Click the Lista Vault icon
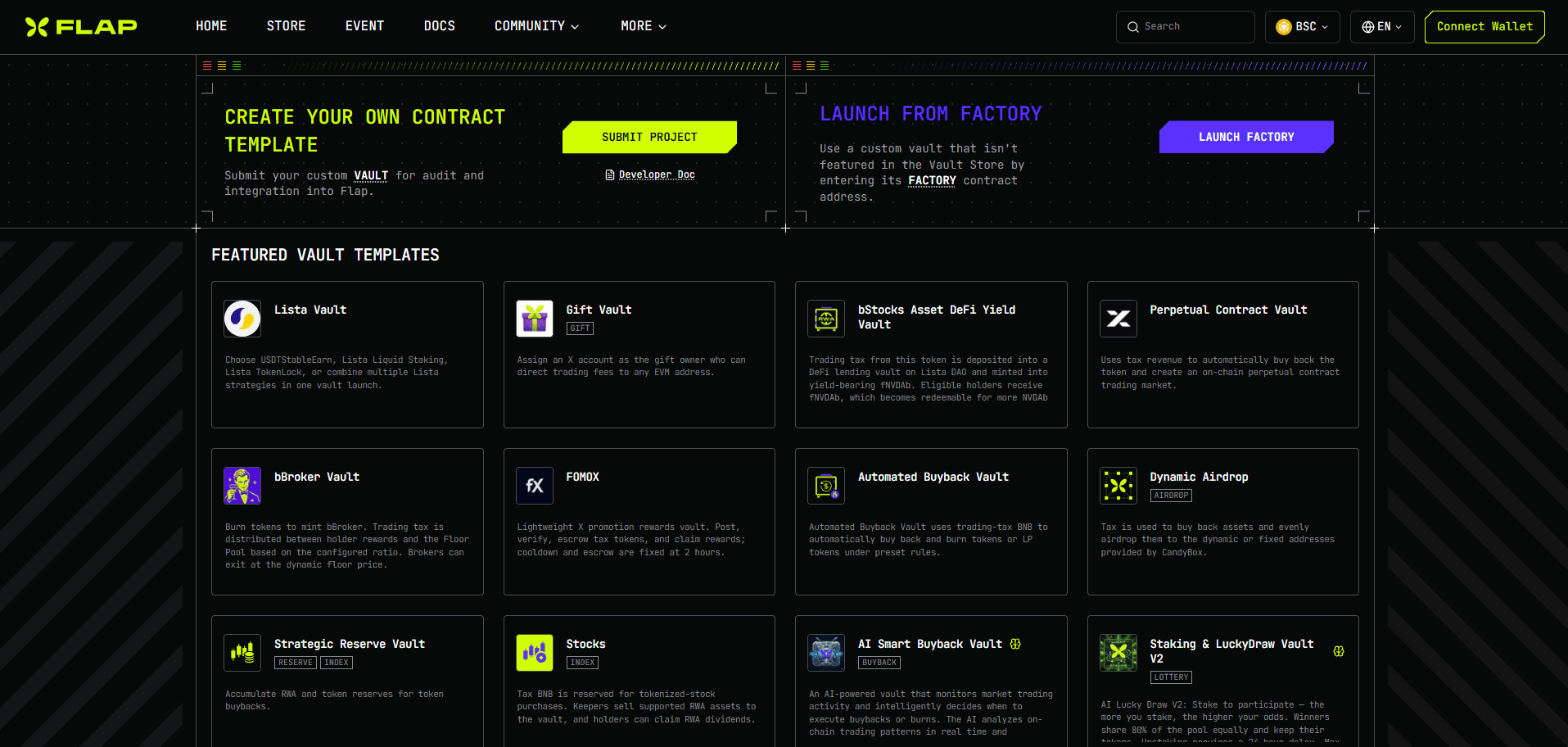Viewport: 1568px width, 747px height. 242,319
